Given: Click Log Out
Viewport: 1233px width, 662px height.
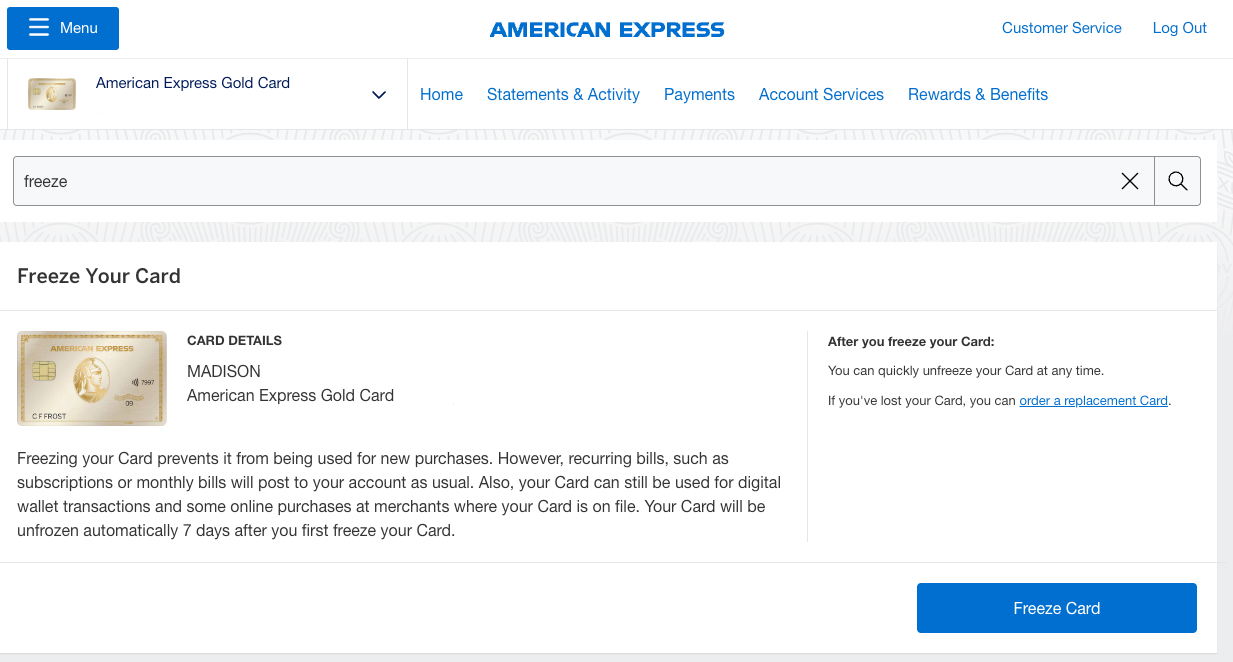Looking at the screenshot, I should pos(1179,28).
